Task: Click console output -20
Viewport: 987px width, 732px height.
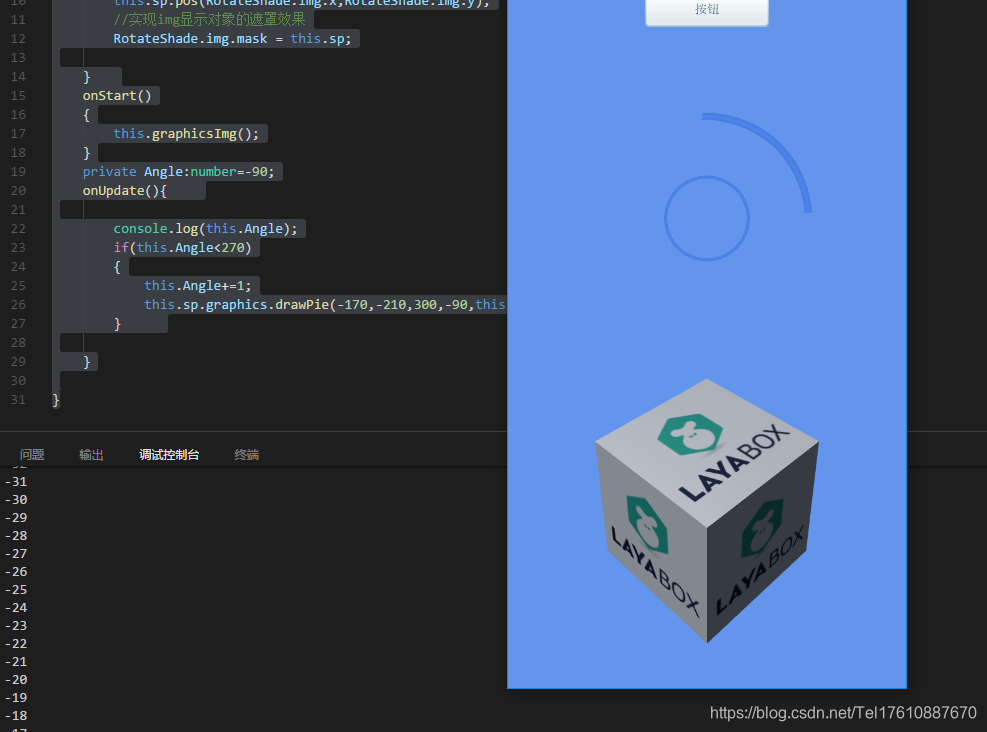Action: coord(16,680)
